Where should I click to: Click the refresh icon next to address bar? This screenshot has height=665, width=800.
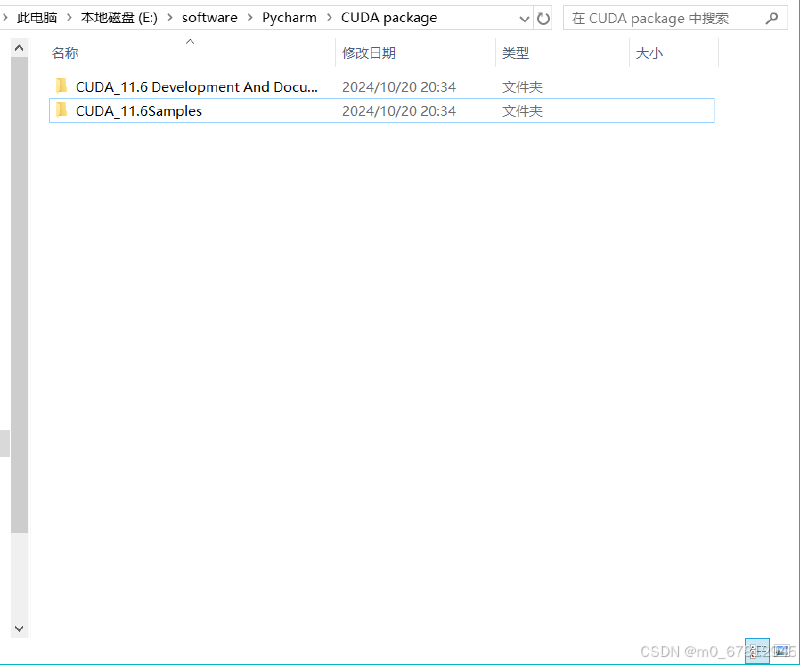(543, 19)
